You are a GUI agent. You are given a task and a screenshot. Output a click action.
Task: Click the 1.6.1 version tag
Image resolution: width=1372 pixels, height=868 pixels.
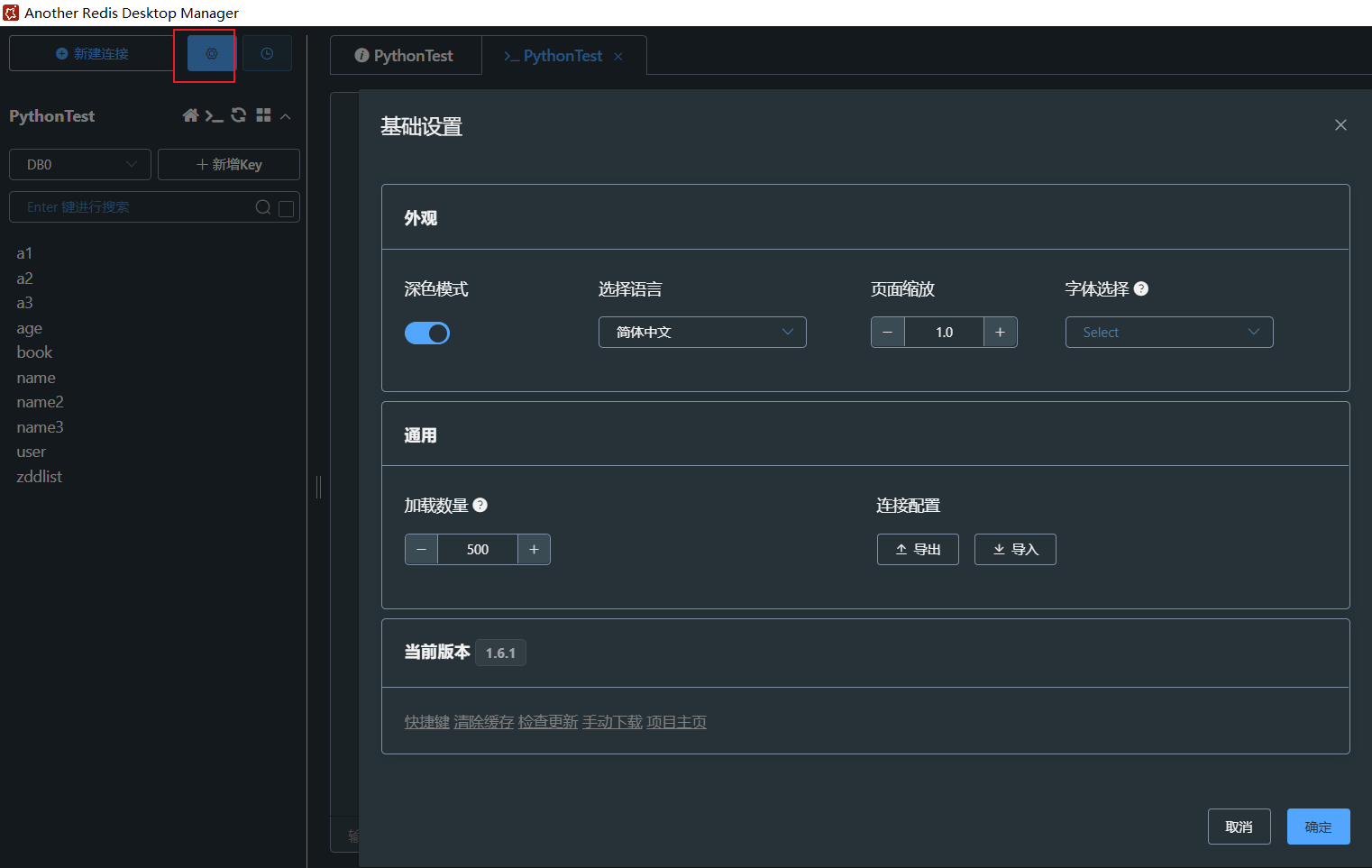[x=501, y=653]
